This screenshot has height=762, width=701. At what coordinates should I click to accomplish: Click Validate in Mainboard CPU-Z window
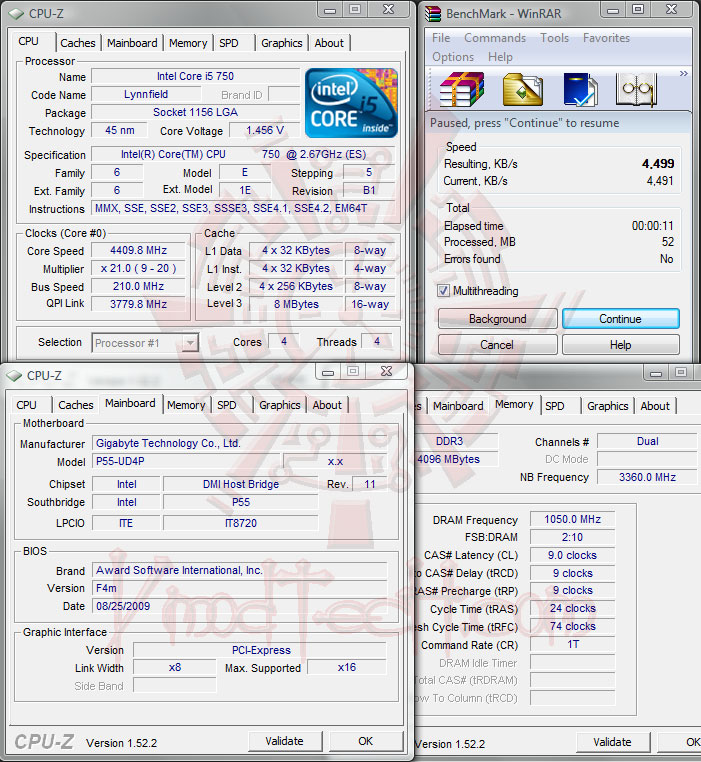click(284, 741)
